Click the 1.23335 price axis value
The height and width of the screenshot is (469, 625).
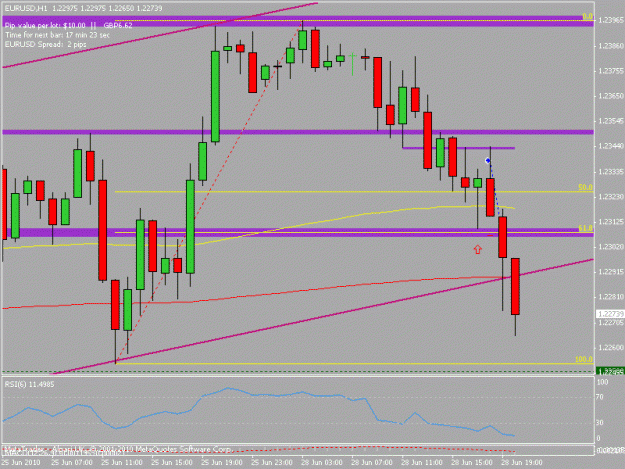611,172
